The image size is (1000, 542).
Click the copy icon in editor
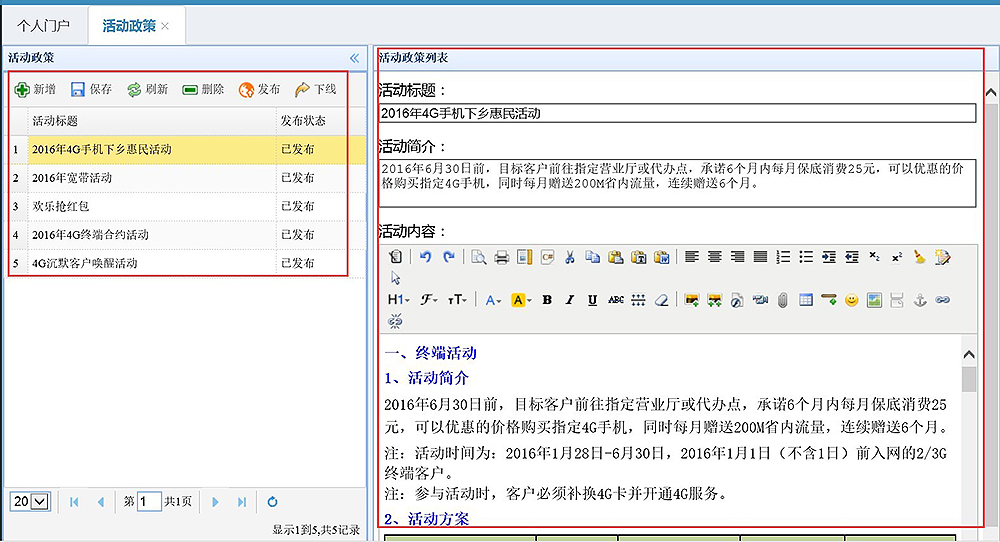point(592,256)
